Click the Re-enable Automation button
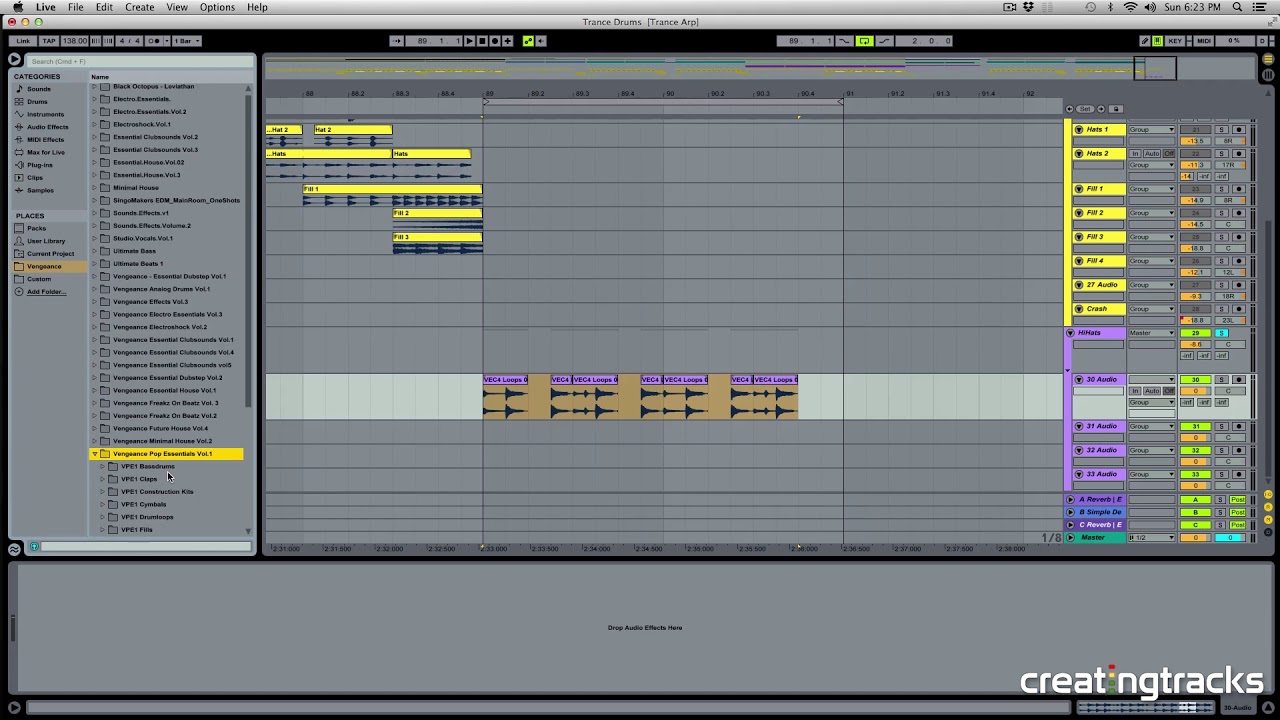The height and width of the screenshot is (720, 1280). point(541,41)
